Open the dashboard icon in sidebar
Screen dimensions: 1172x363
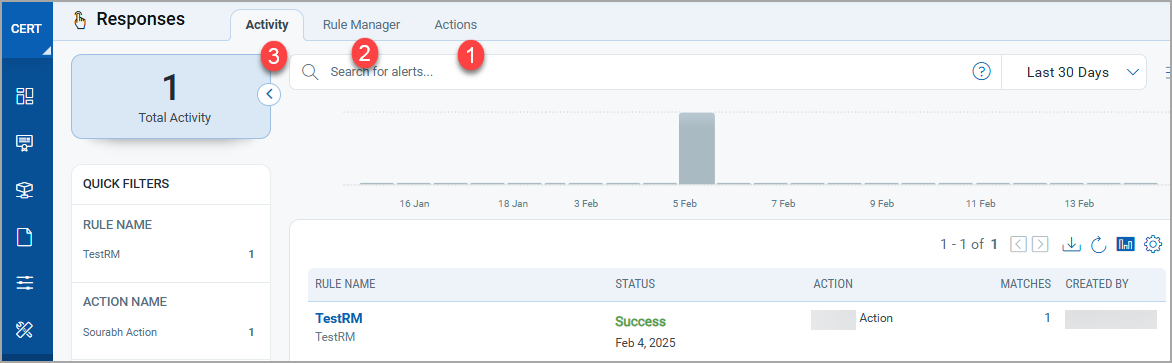point(25,96)
